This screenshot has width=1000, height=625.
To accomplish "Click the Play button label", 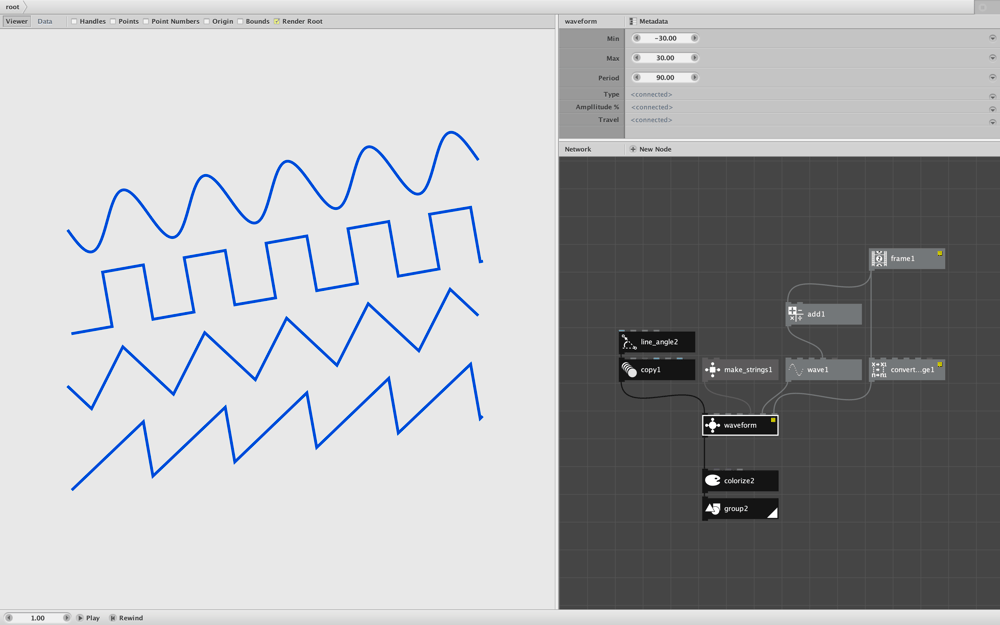I will coord(93,618).
